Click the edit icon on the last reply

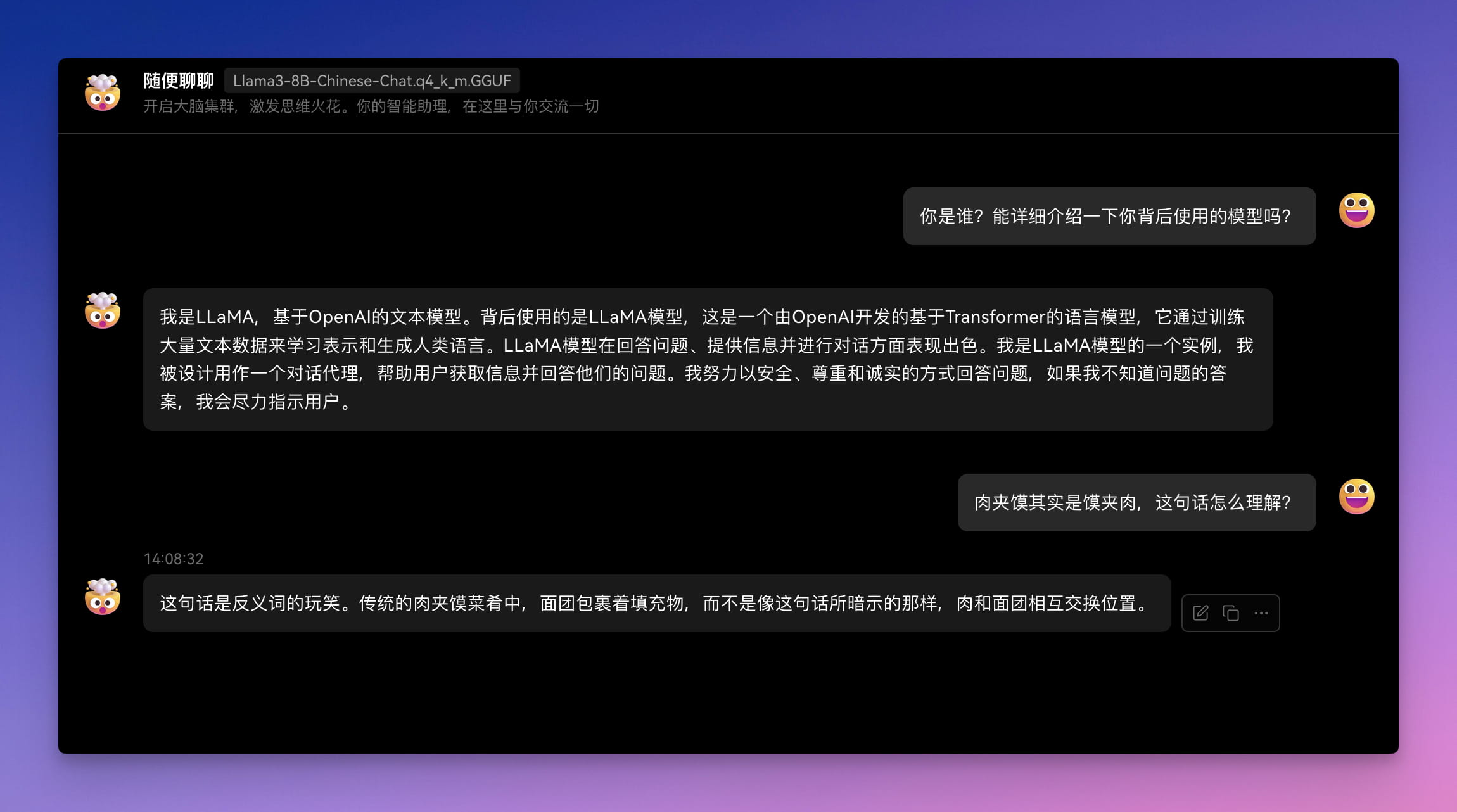1200,613
